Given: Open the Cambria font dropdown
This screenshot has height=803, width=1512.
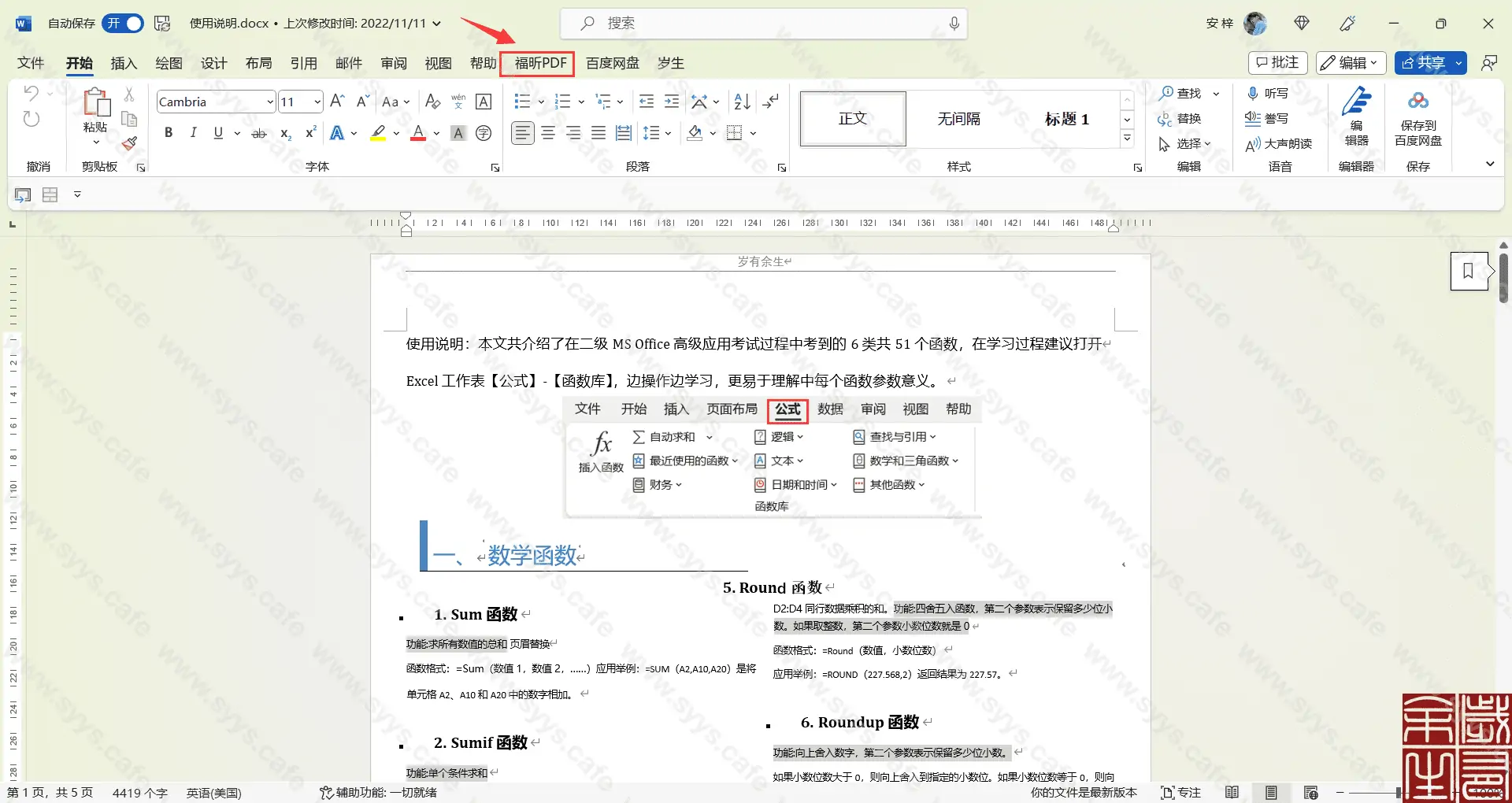Looking at the screenshot, I should coord(270,102).
